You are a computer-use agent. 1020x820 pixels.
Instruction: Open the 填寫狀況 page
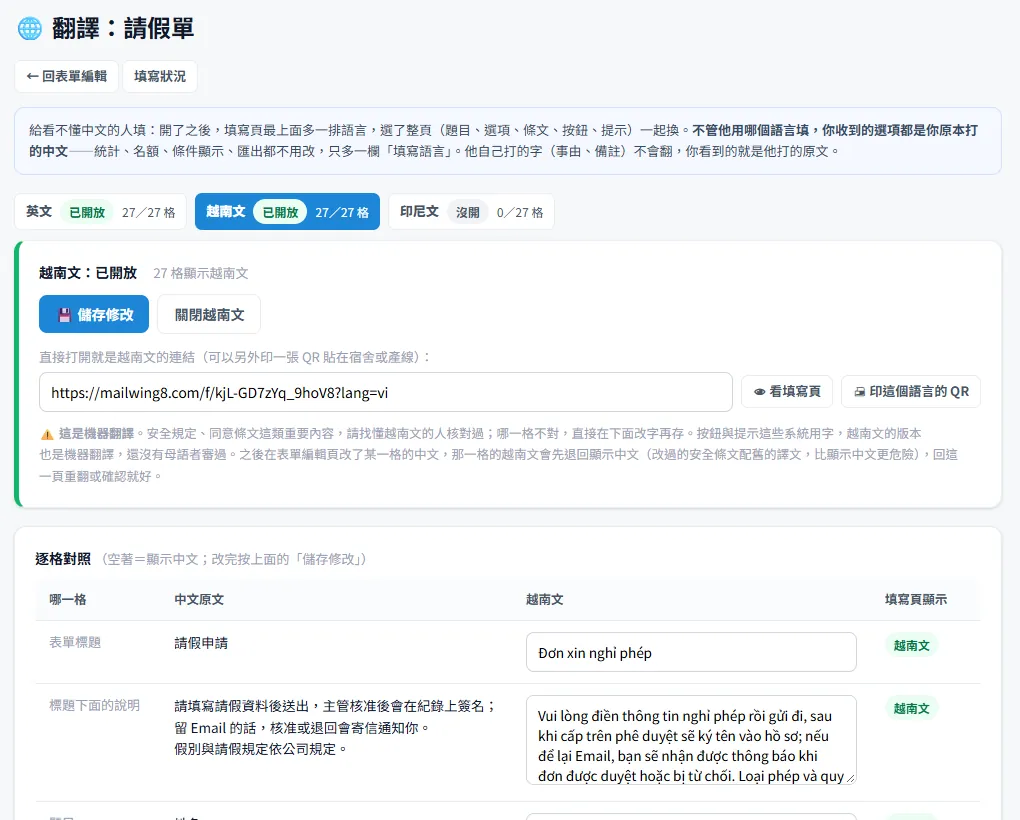pos(160,76)
